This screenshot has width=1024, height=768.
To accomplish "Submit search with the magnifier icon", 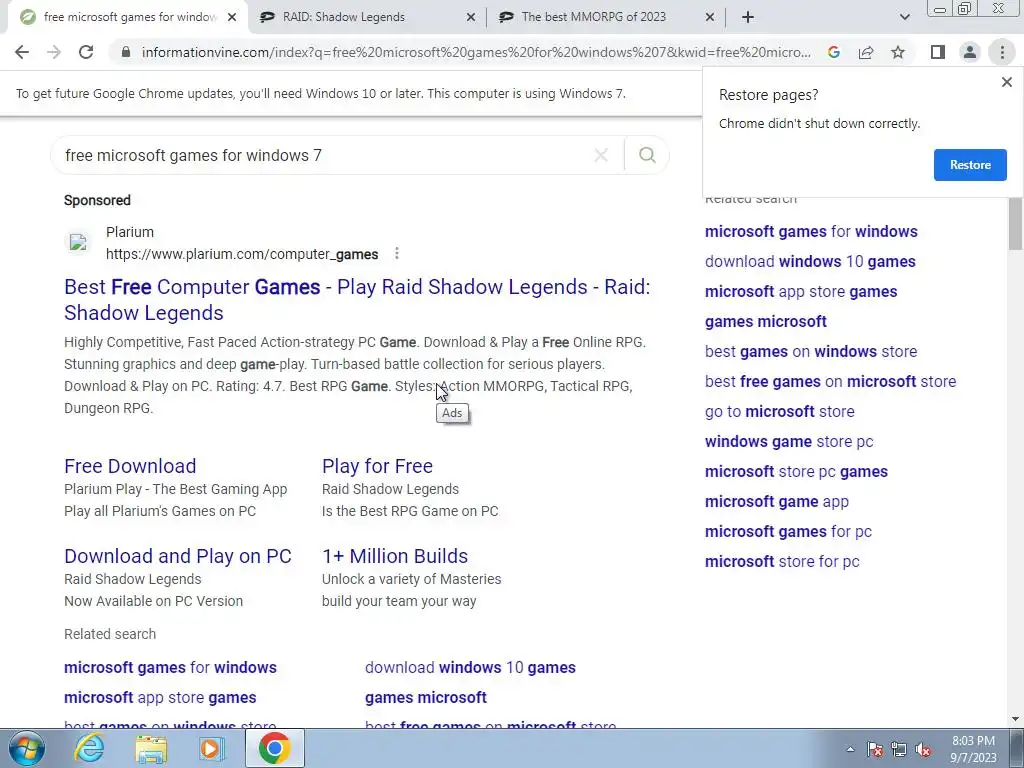I will [x=647, y=155].
